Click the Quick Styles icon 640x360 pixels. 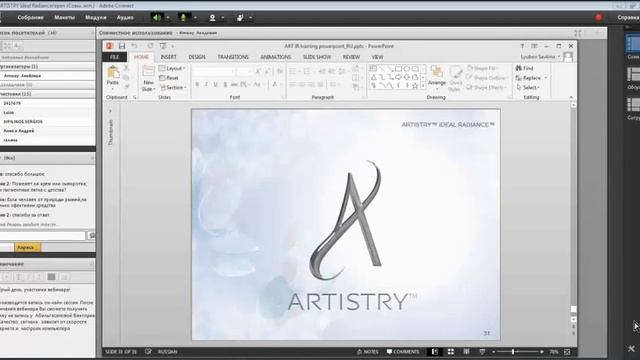click(x=455, y=73)
